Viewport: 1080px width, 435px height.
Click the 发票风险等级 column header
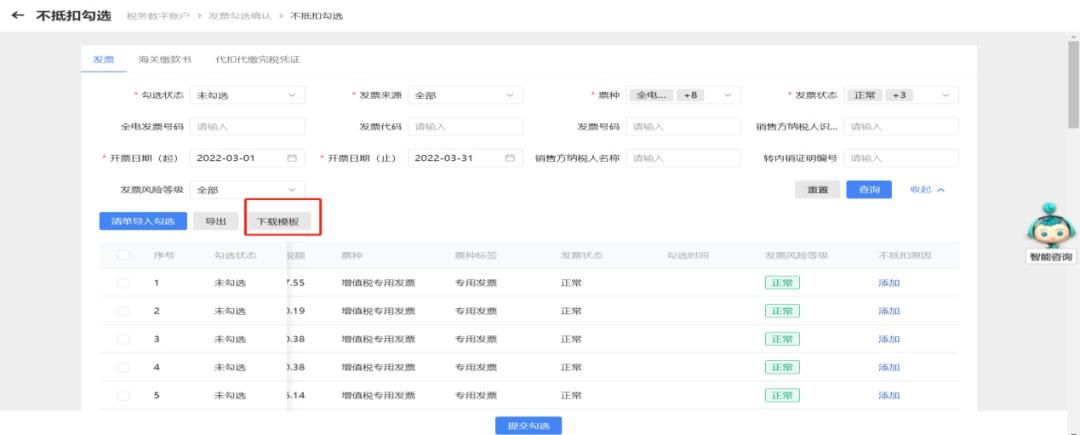[x=796, y=255]
